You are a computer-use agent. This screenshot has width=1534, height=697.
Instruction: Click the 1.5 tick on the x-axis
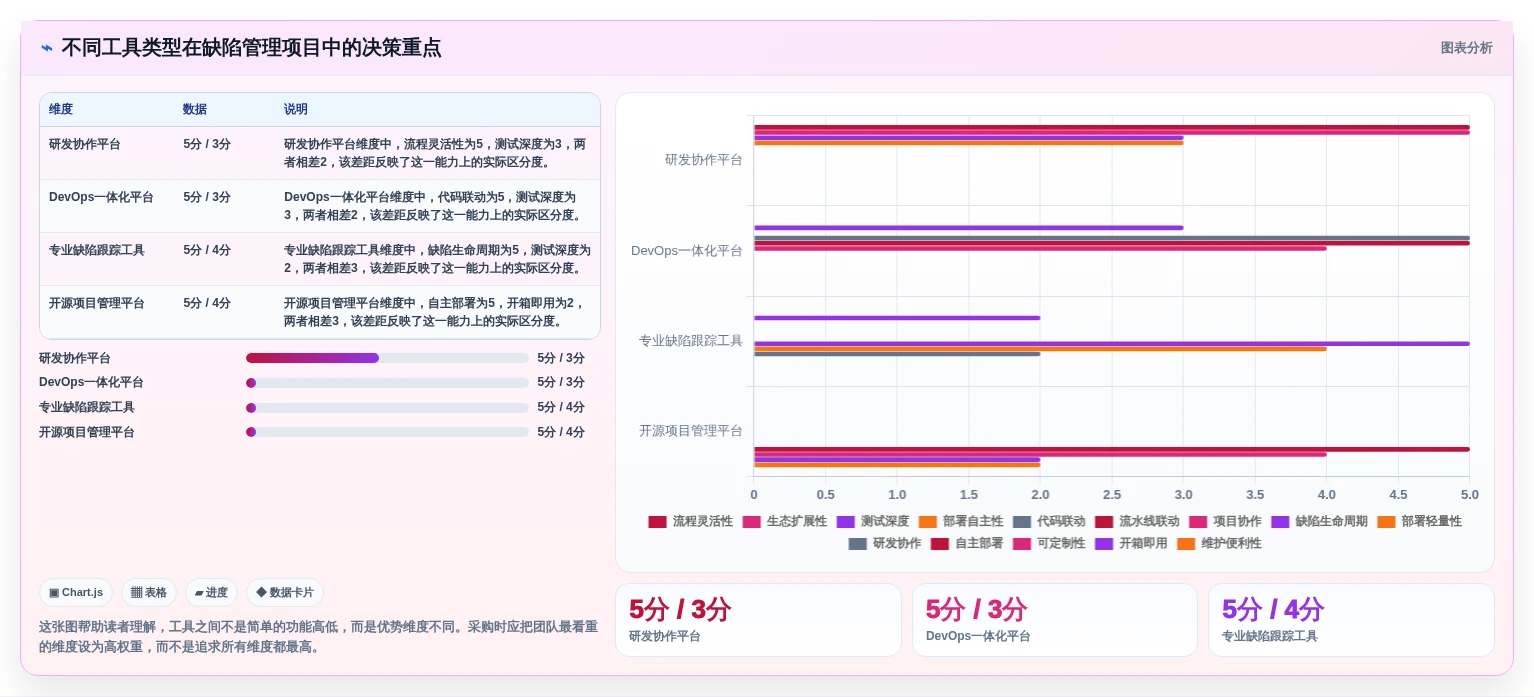pos(969,495)
